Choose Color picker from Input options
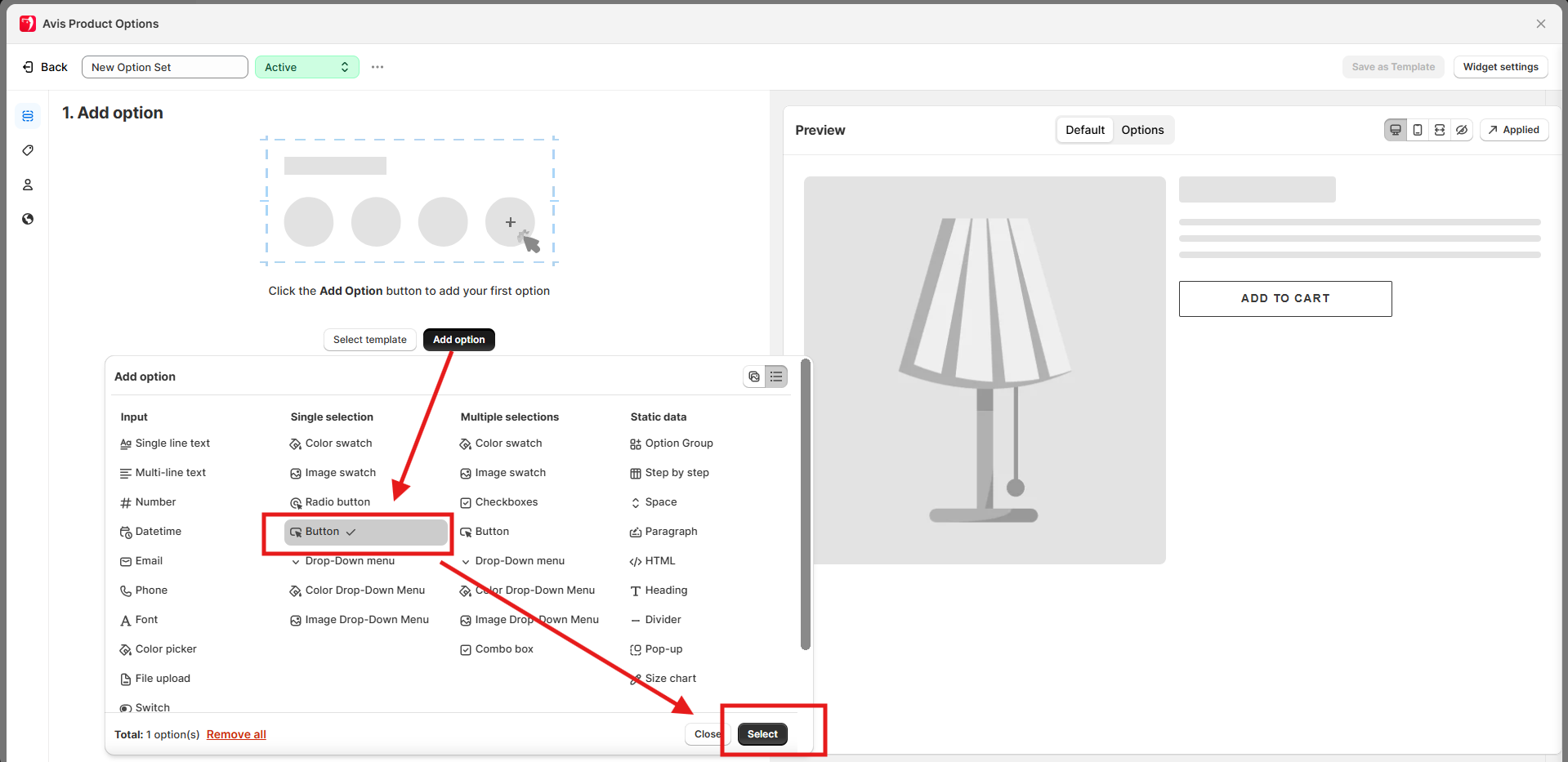1568x762 pixels. click(x=165, y=649)
